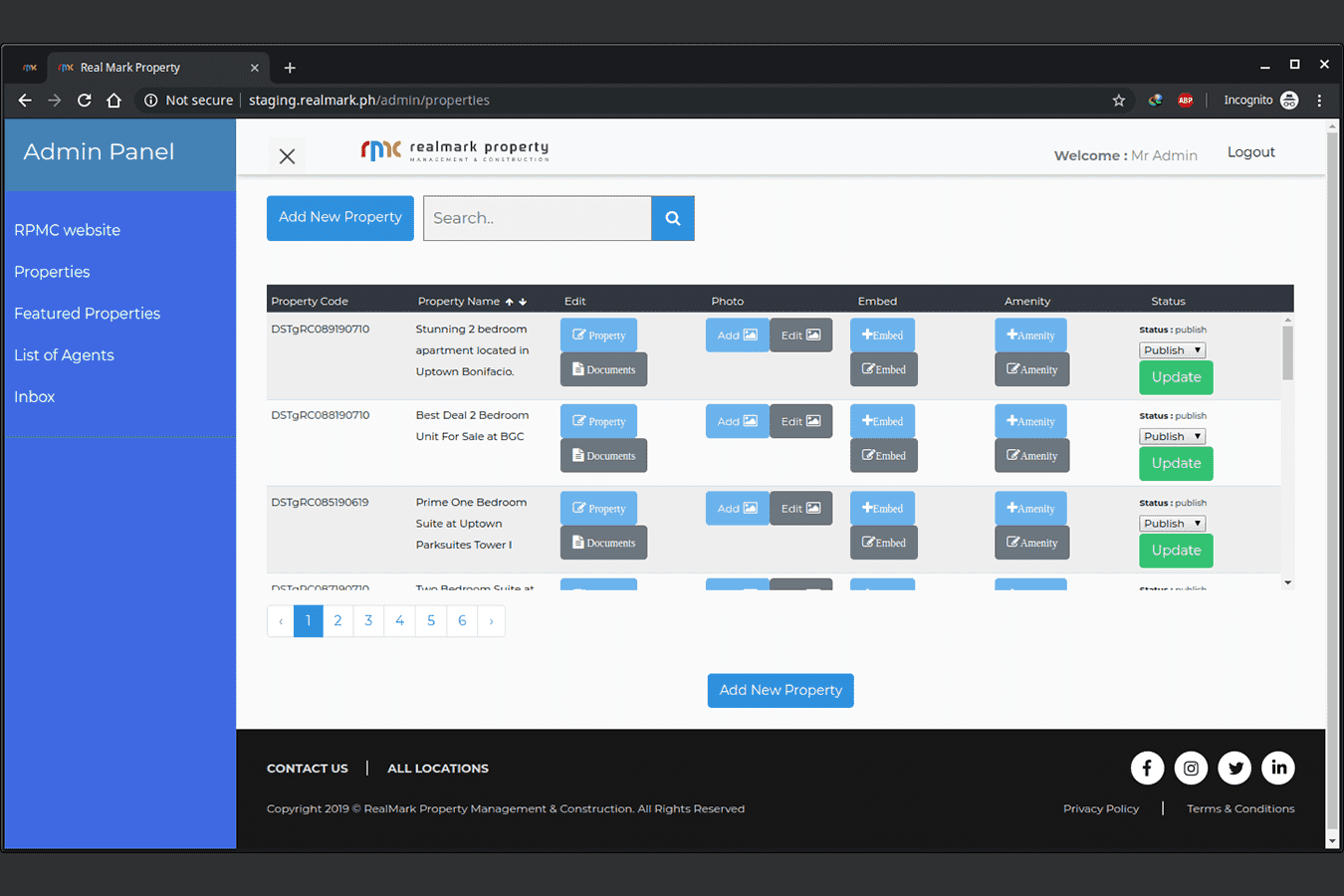This screenshot has height=896, width=1344.
Task: Open All Locations footer link
Action: coord(438,769)
